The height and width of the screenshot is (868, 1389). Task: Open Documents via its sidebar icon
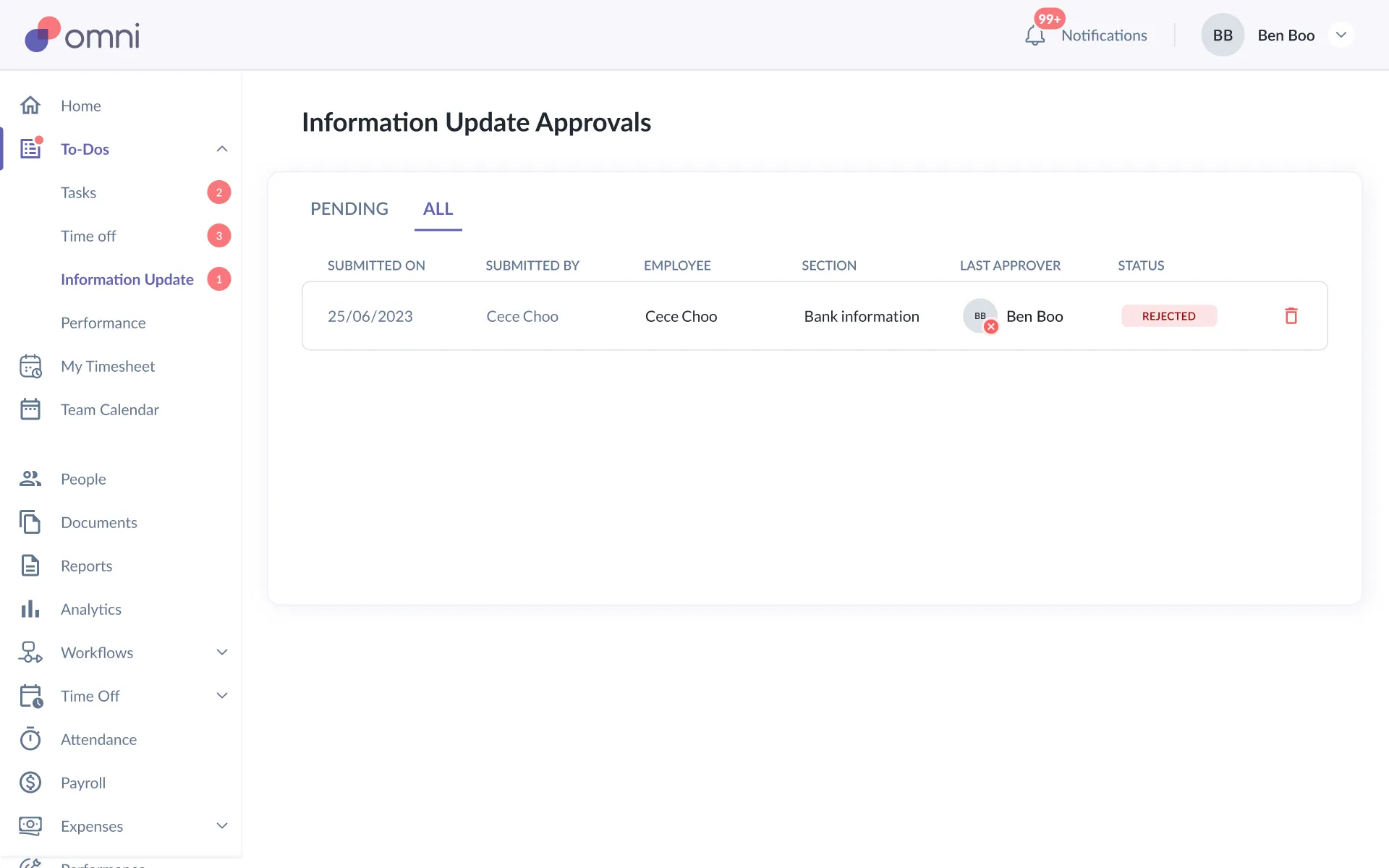tap(30, 522)
